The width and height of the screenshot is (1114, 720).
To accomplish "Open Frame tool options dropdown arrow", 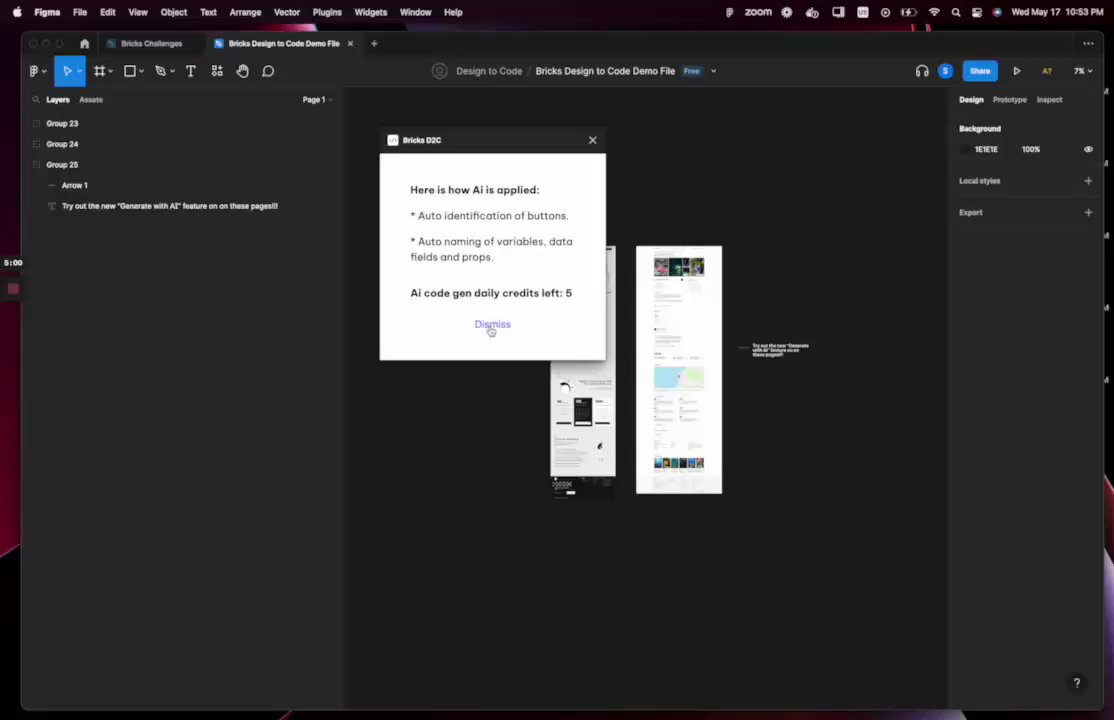I will tap(111, 71).
